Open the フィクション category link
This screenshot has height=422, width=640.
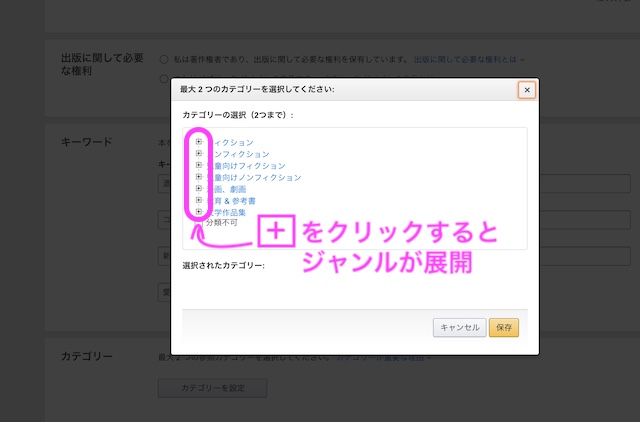232,142
